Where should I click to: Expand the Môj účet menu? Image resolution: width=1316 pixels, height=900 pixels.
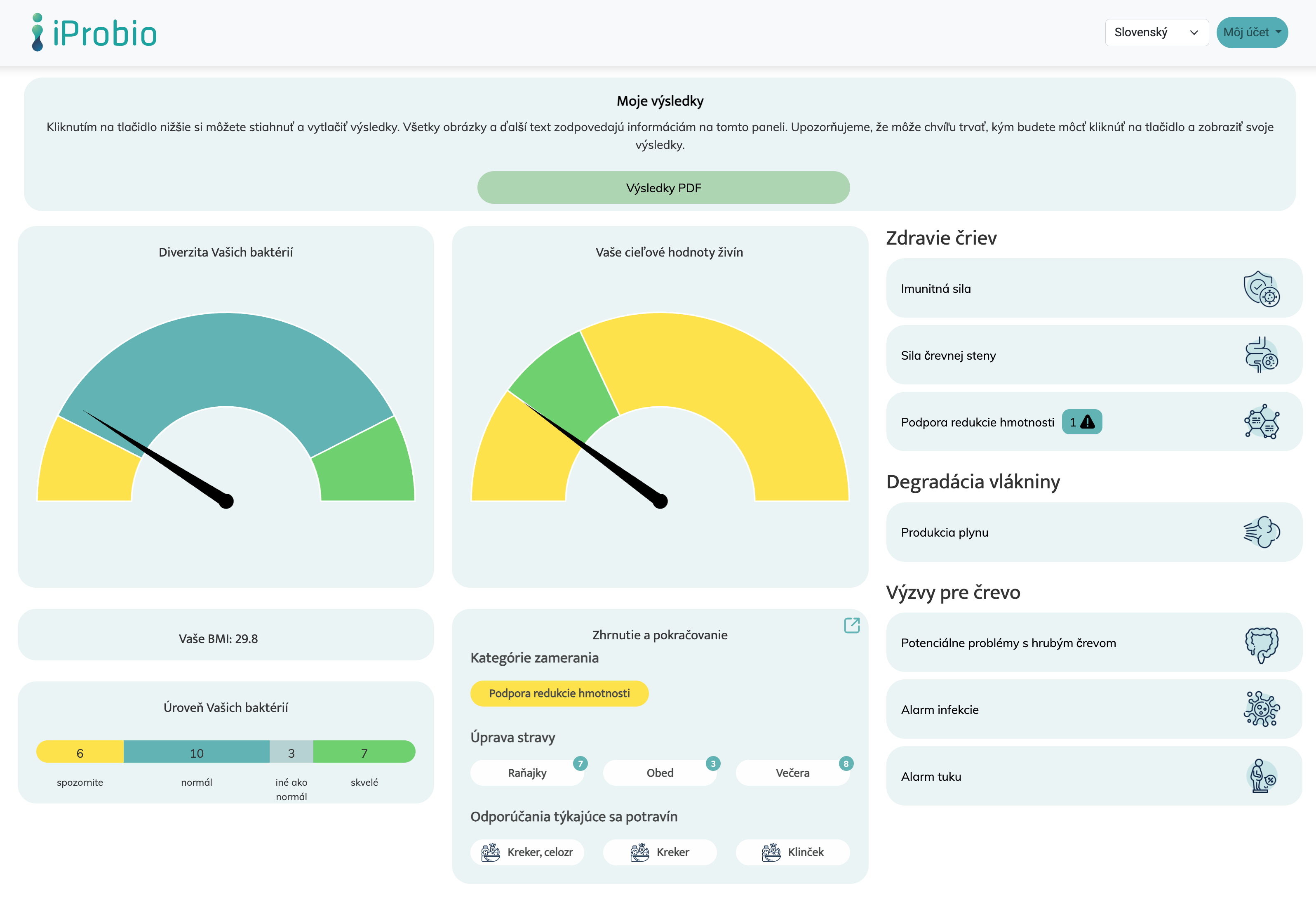[1252, 32]
